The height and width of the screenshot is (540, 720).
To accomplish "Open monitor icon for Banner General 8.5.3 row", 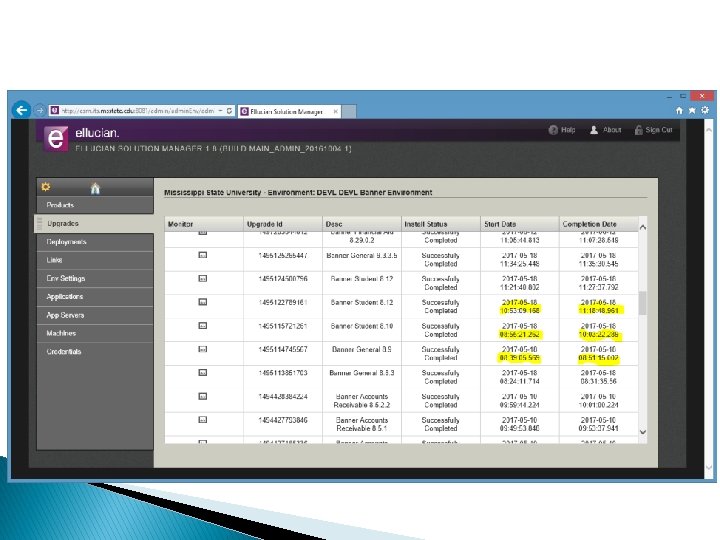I will coord(202,372).
